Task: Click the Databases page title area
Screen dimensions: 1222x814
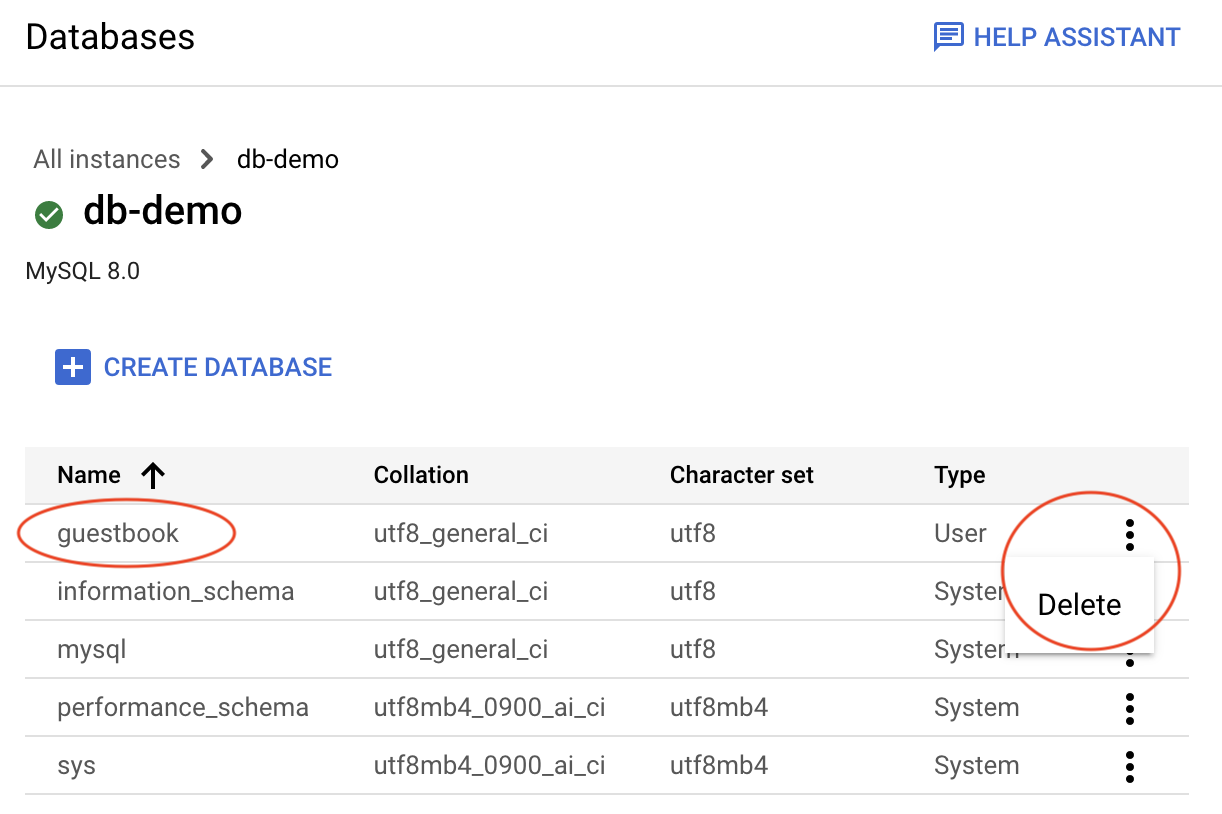Action: [x=110, y=37]
